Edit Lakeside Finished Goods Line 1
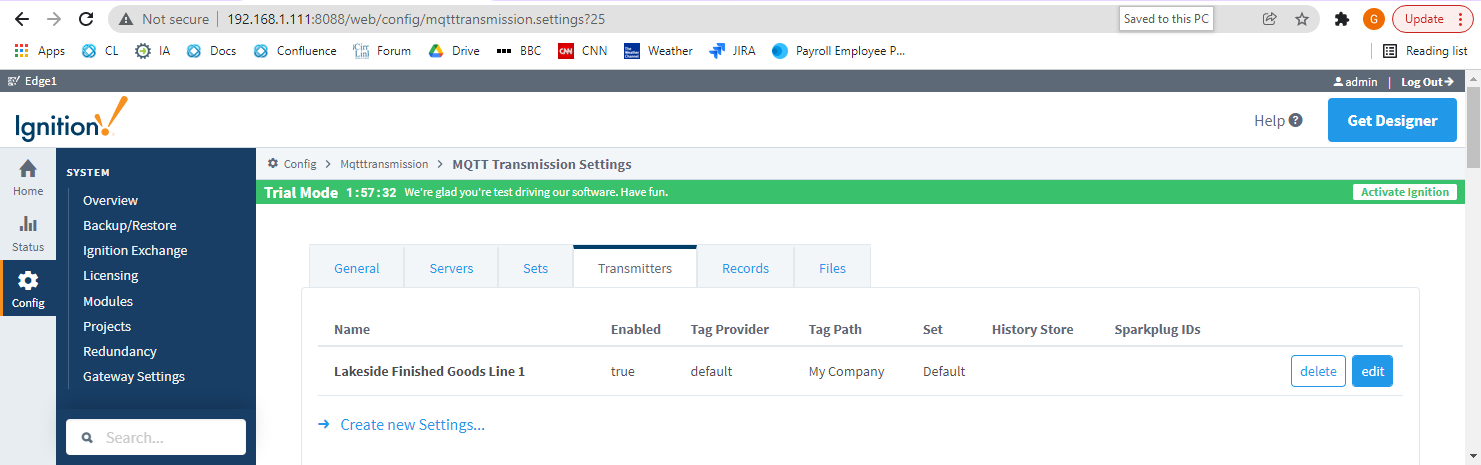This screenshot has height=465, width=1481. click(x=1373, y=371)
